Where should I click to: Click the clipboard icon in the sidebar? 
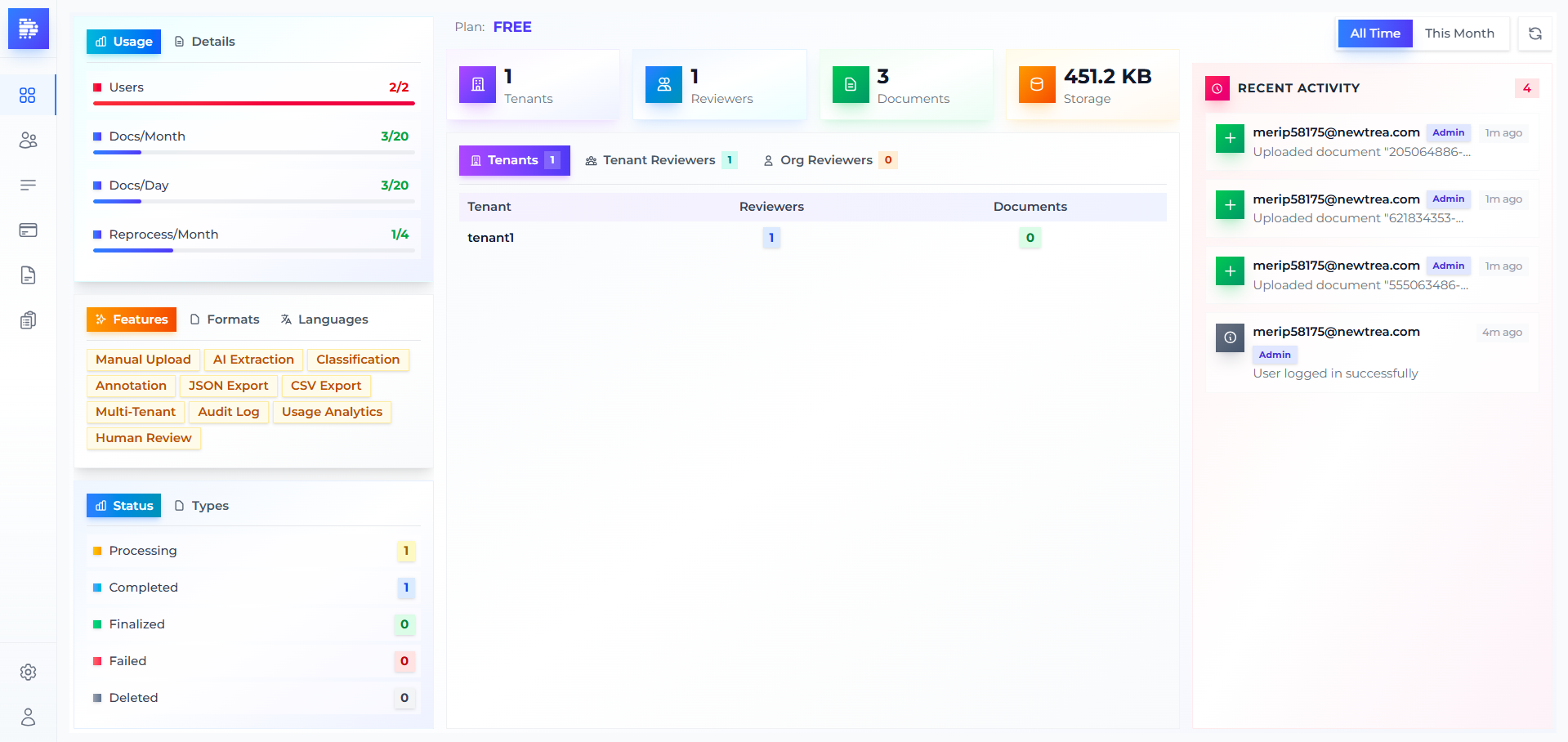29,320
